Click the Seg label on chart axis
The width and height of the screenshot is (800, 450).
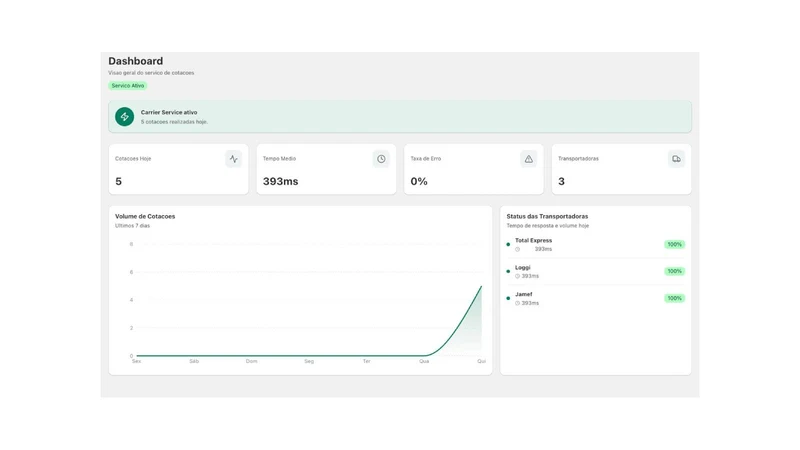point(309,361)
